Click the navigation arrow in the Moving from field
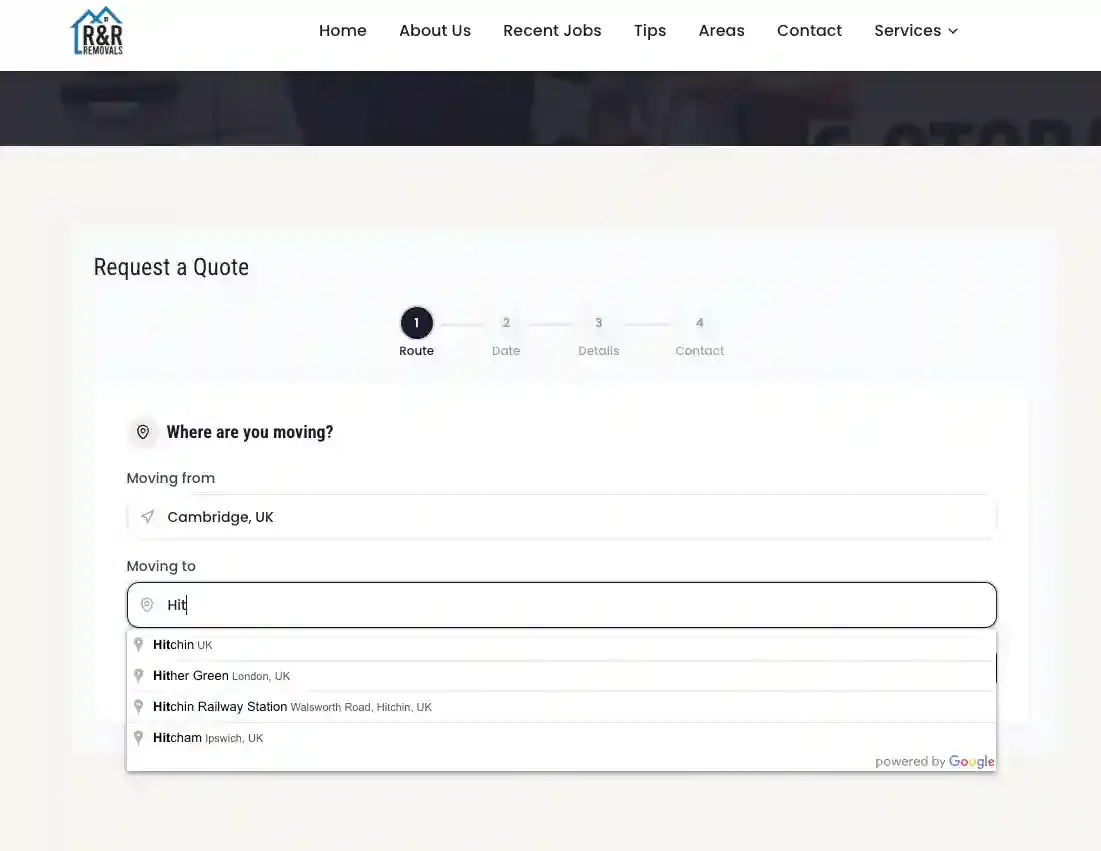 pyautogui.click(x=147, y=517)
